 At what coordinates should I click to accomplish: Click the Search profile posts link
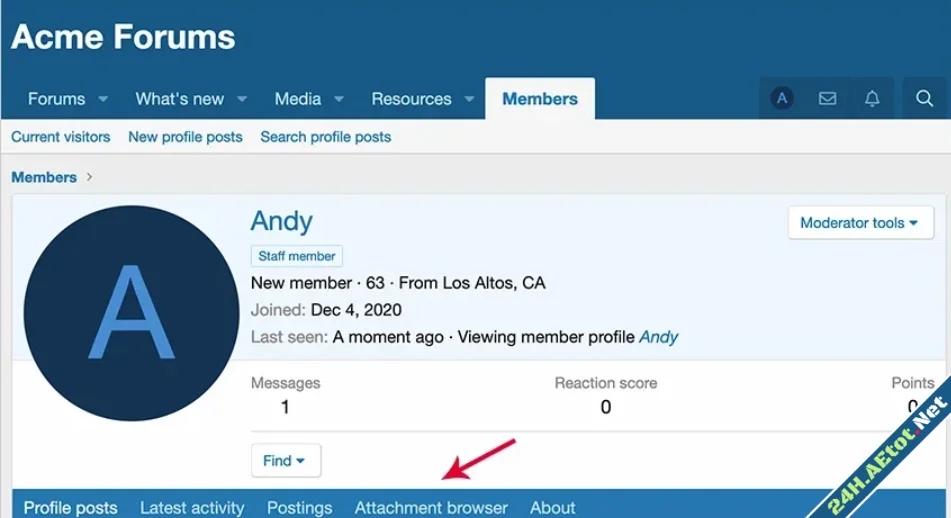325,137
